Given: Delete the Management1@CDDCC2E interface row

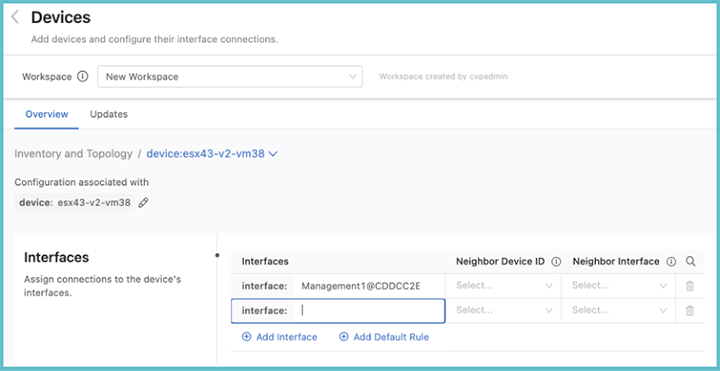Looking at the screenshot, I should (x=690, y=286).
